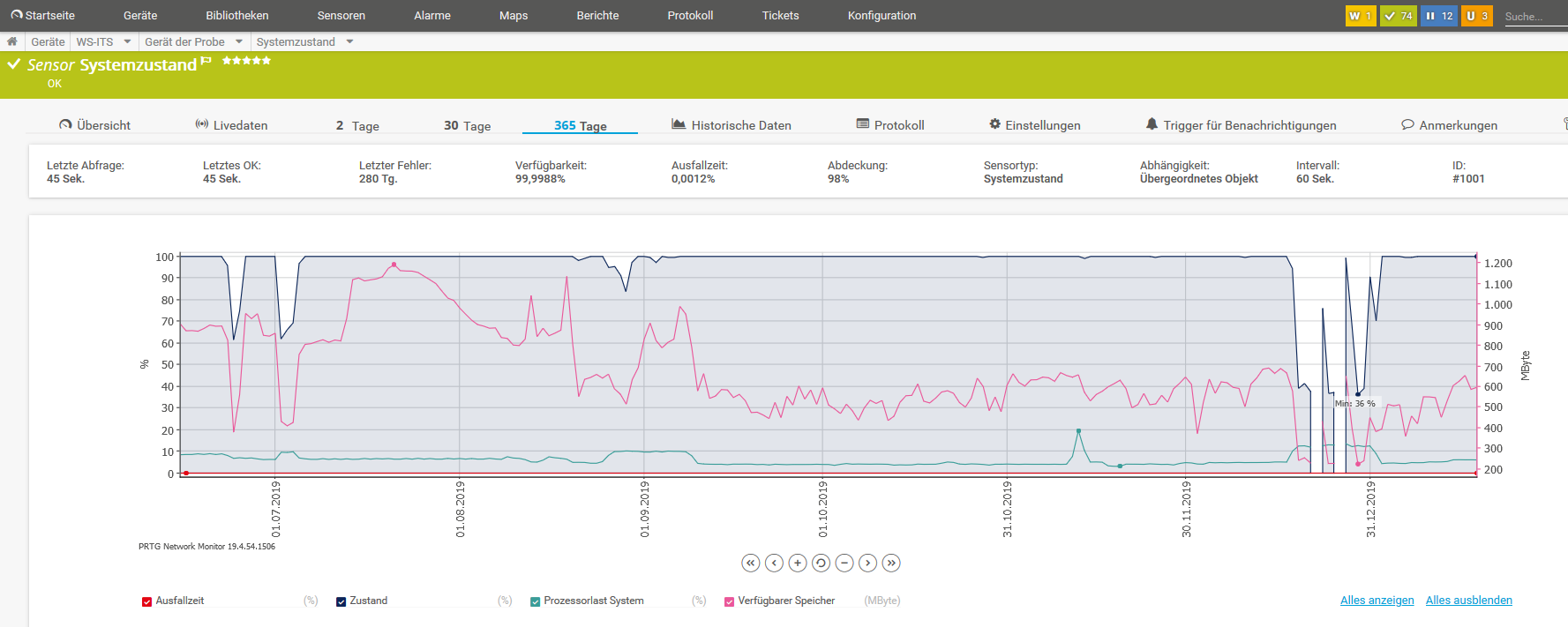
Task: Open the yellow warnings W 1 badge
Action: [1361, 16]
